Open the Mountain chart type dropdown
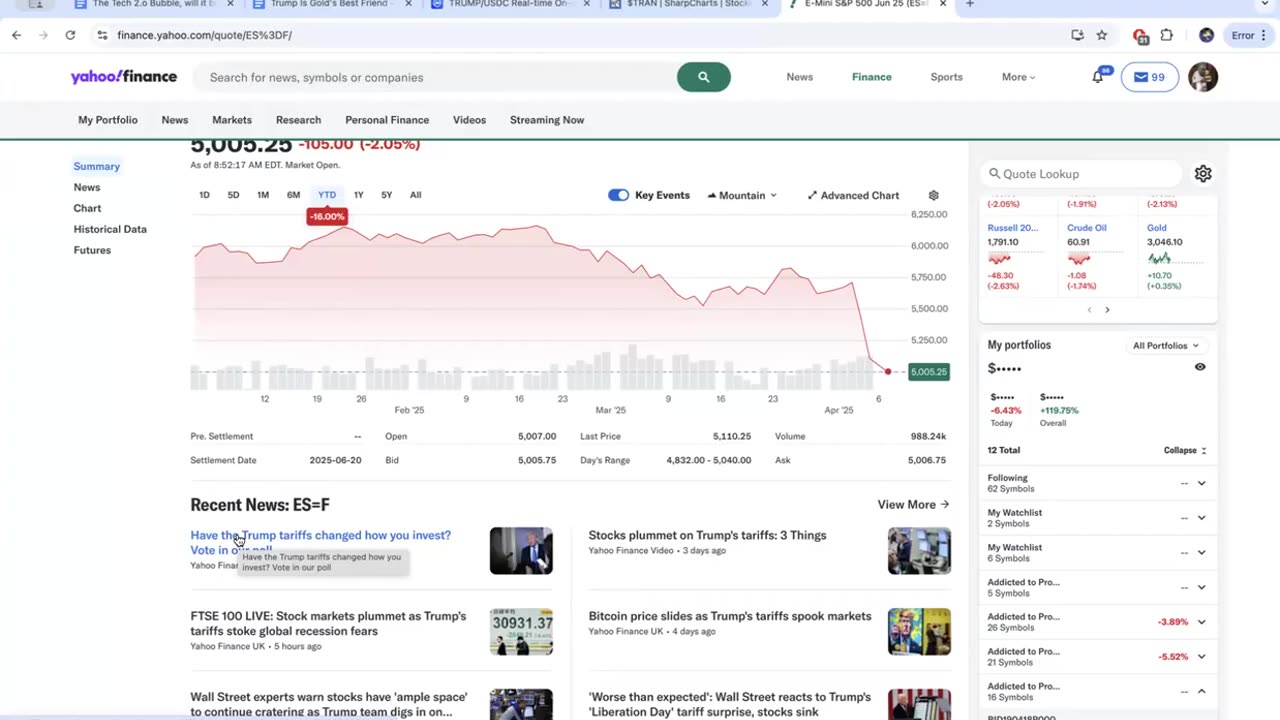 click(x=742, y=195)
